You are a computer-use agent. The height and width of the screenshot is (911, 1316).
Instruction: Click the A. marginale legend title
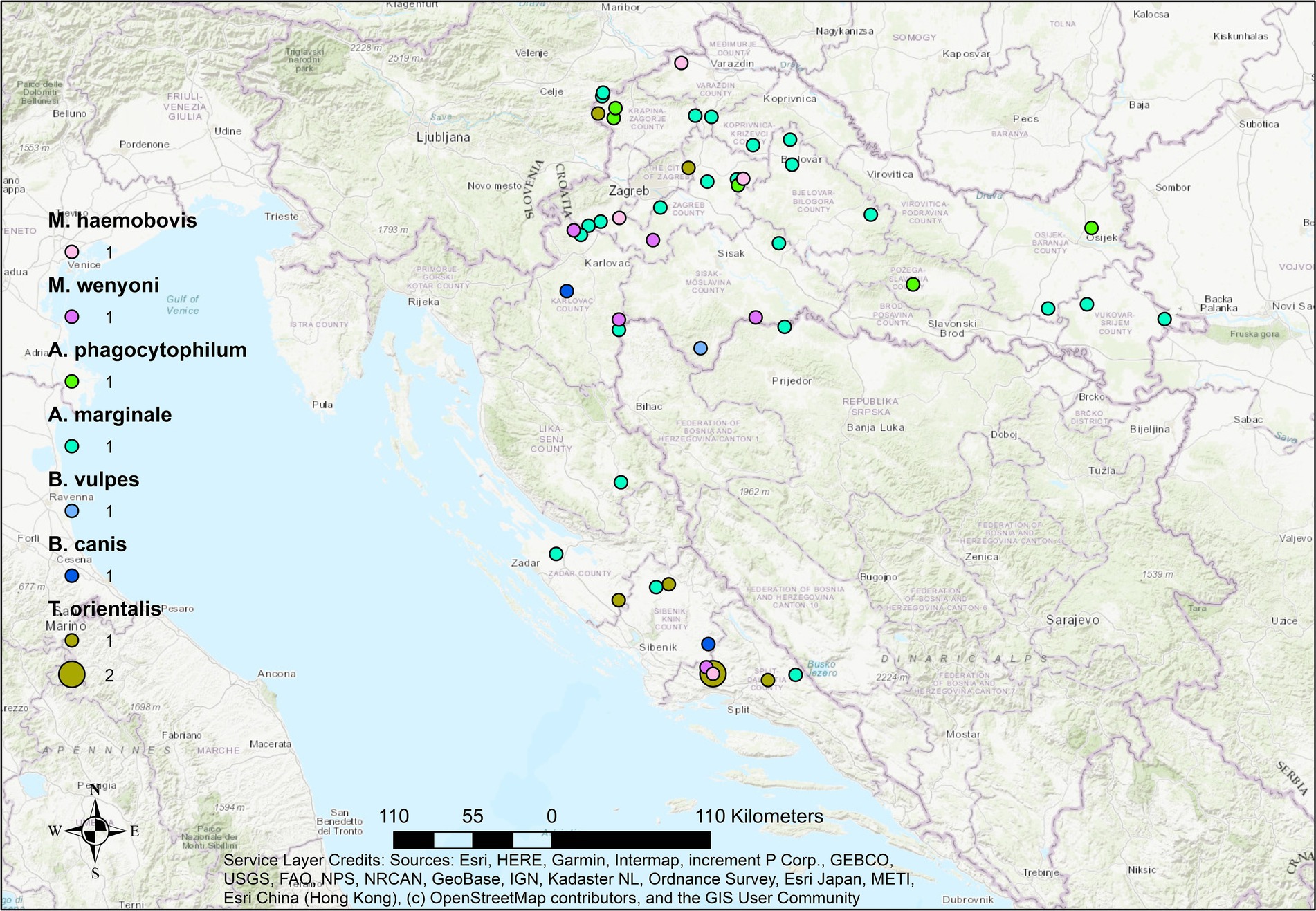110,415
